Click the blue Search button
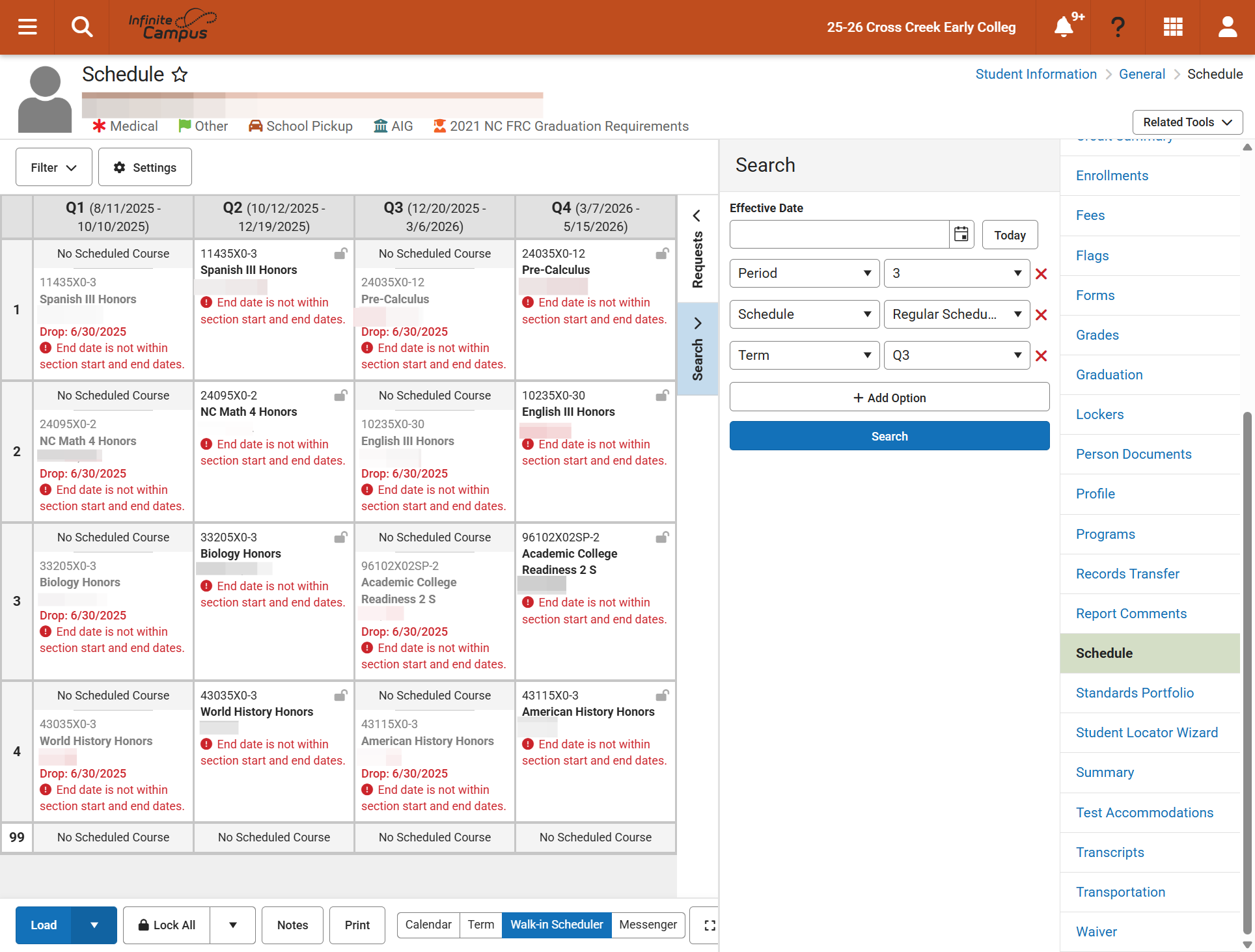This screenshot has height=952, width=1255. pyautogui.click(x=889, y=436)
